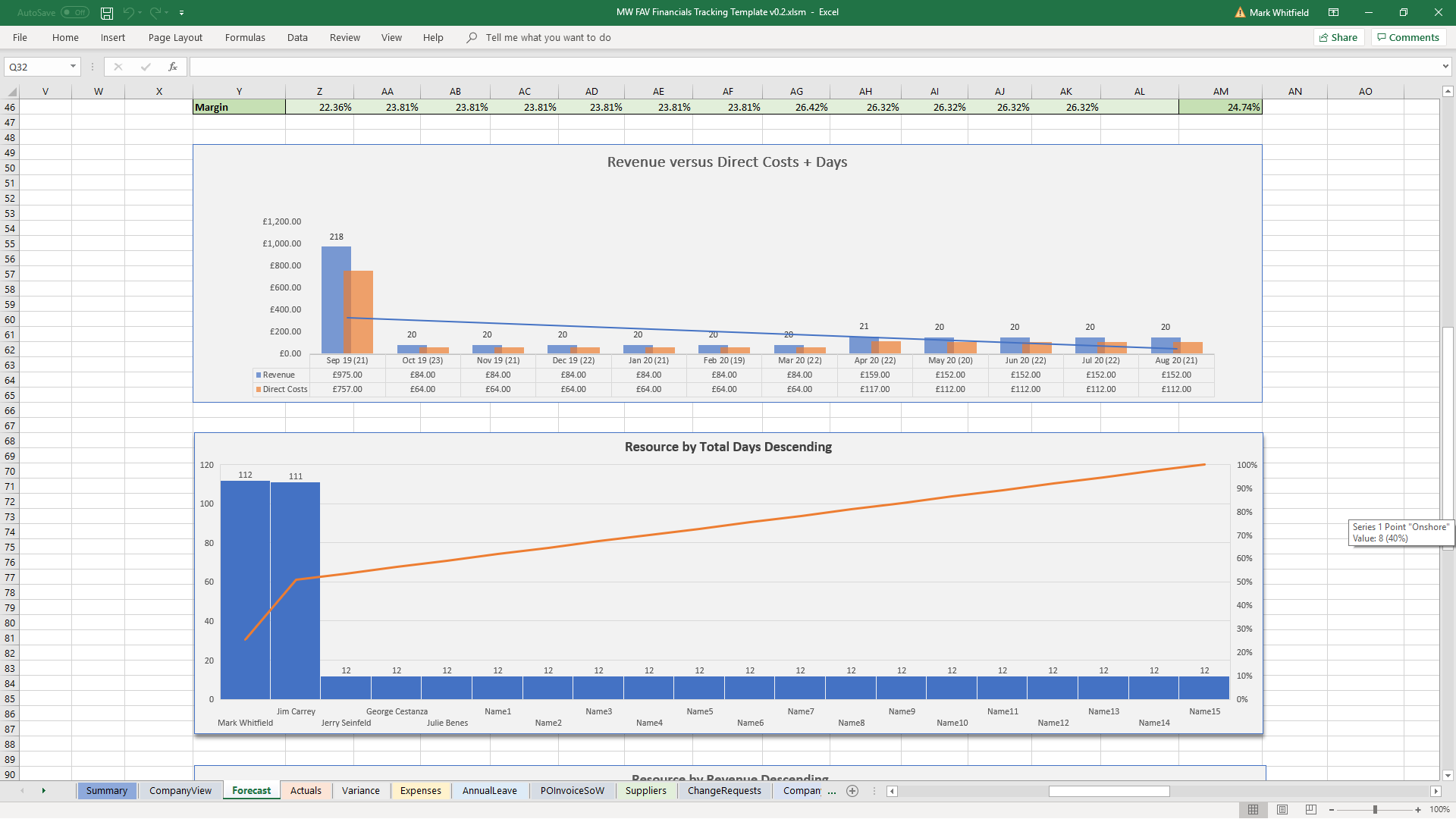
Task: Expand the formula bar chevron
Action: [x=1445, y=67]
